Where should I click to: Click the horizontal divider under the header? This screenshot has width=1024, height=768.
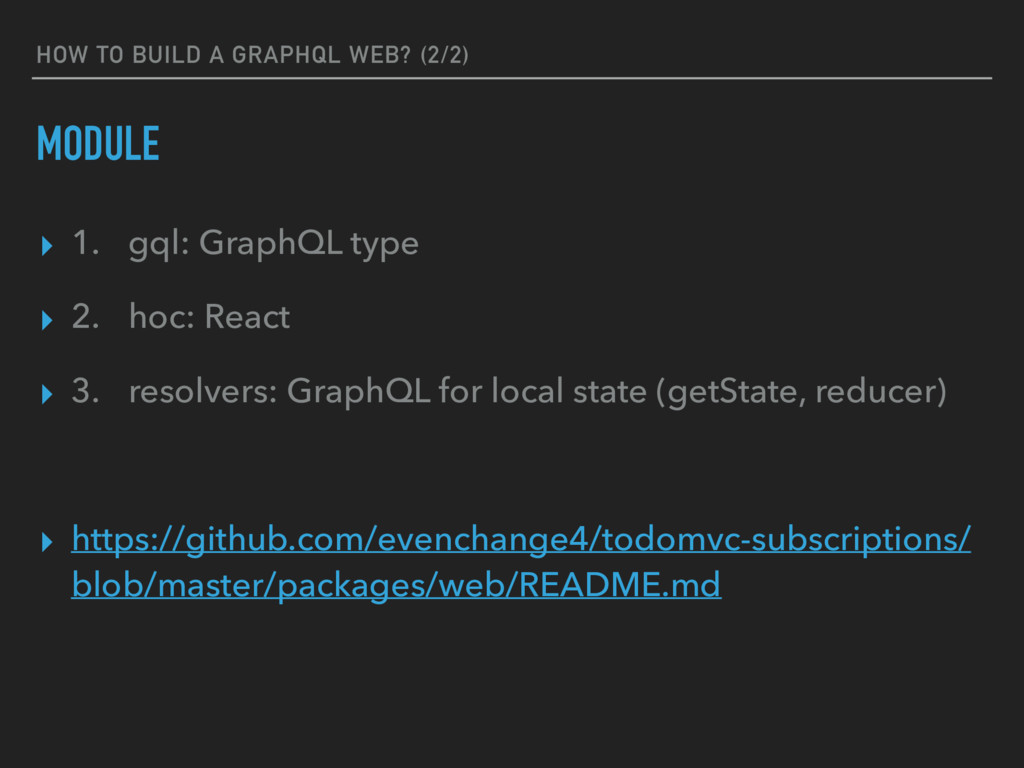click(512, 78)
